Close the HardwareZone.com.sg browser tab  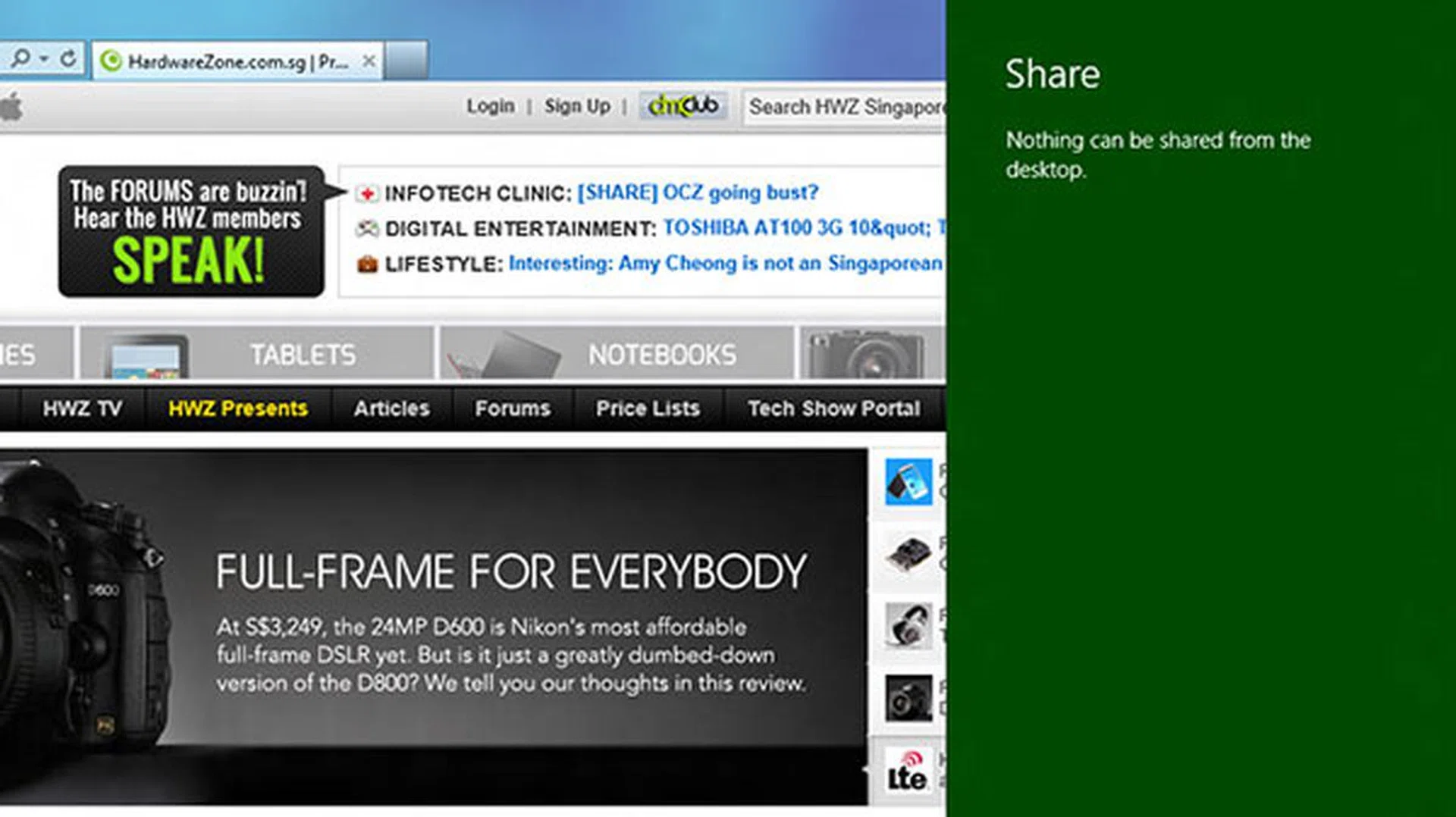point(369,61)
